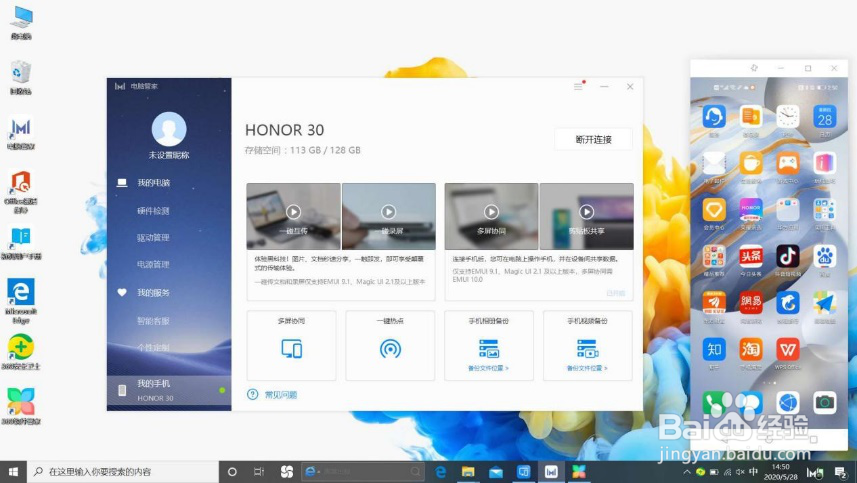Screen dimensions: 857x483
Task: Open the orange diamond member center app
Action: pyautogui.click(x=714, y=209)
